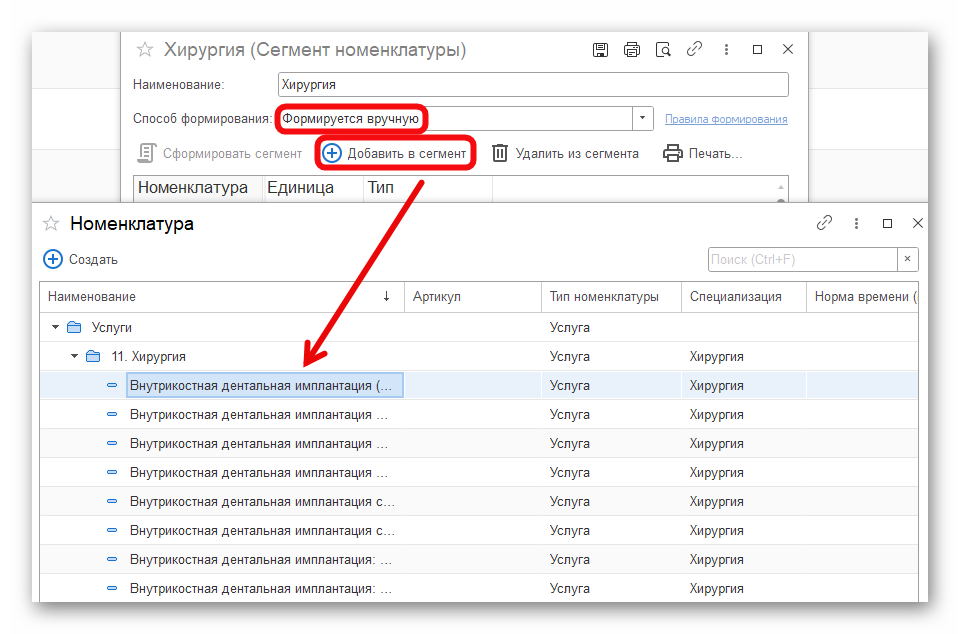Close the Номенклатура window

point(917,223)
